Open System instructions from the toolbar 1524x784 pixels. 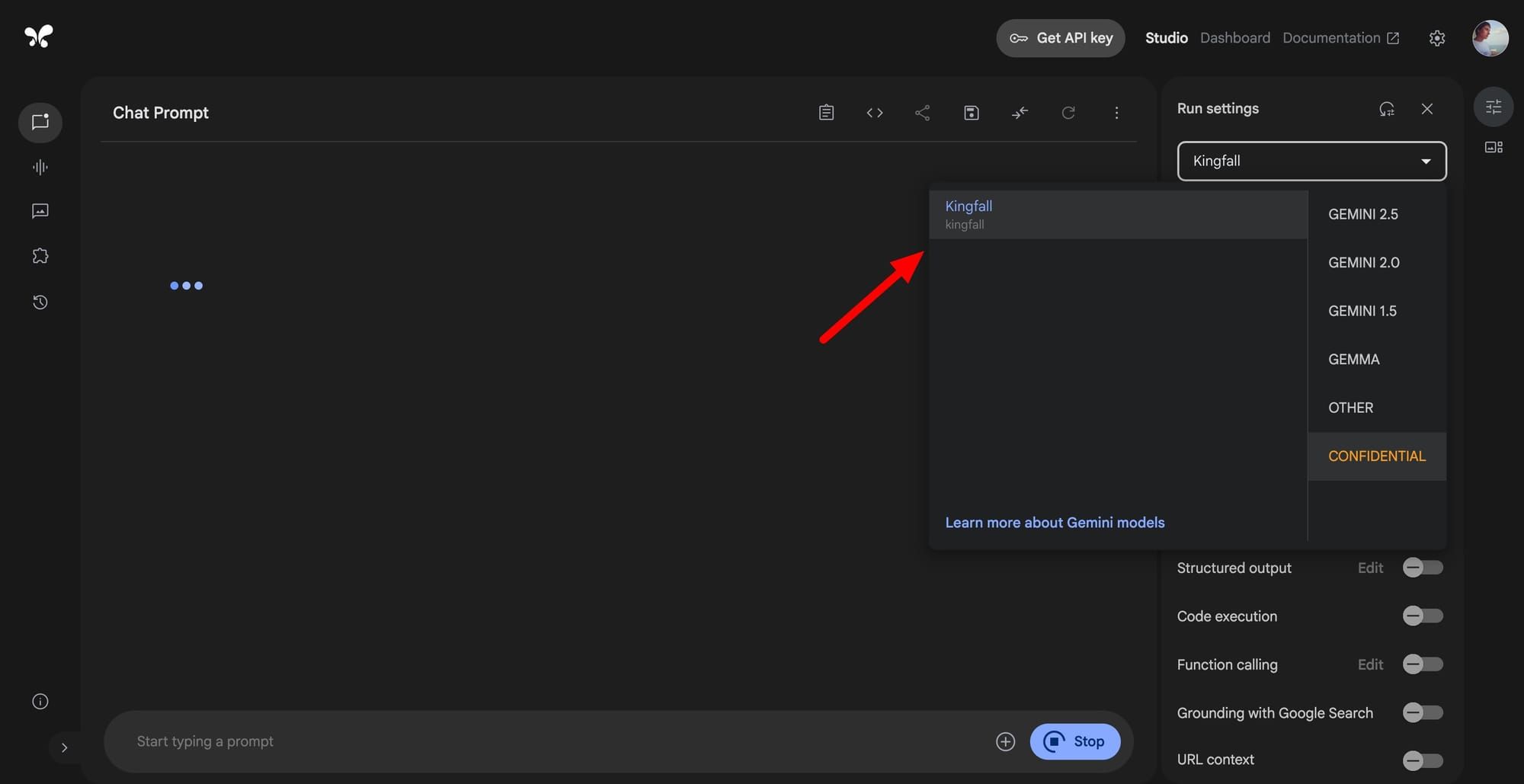pyautogui.click(x=826, y=112)
